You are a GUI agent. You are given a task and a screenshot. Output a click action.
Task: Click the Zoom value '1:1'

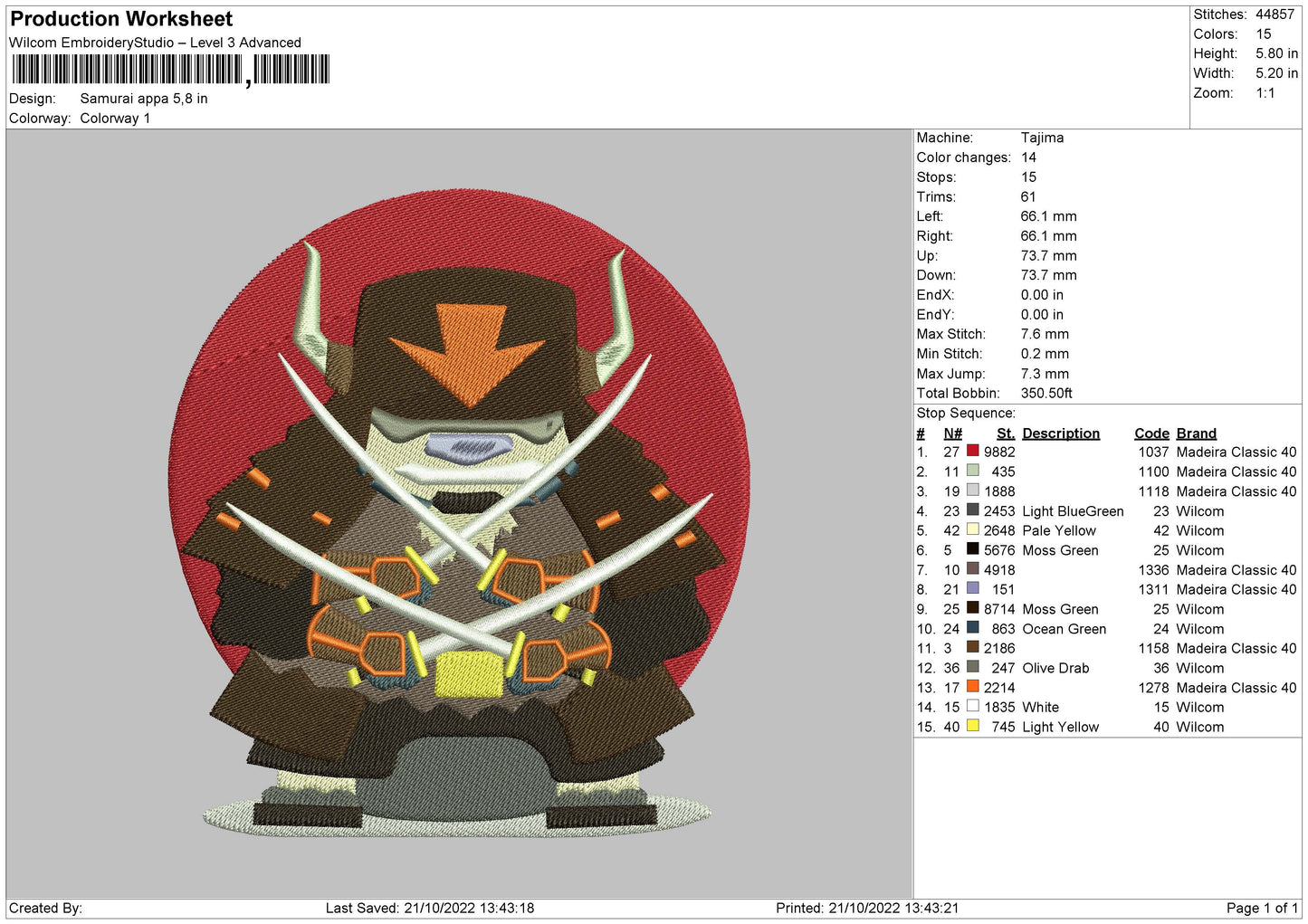1265,93
